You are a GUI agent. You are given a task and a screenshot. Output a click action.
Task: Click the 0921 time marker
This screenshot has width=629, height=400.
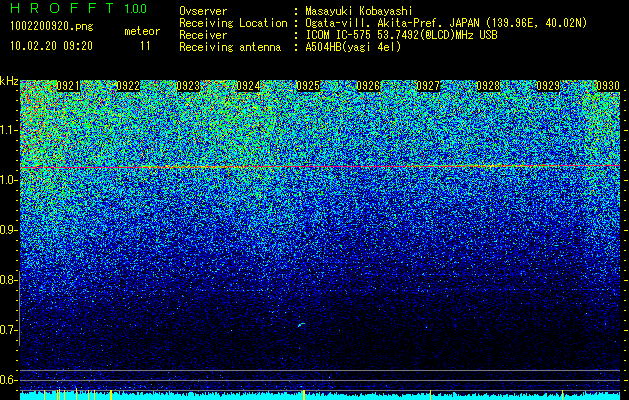[x=68, y=86]
